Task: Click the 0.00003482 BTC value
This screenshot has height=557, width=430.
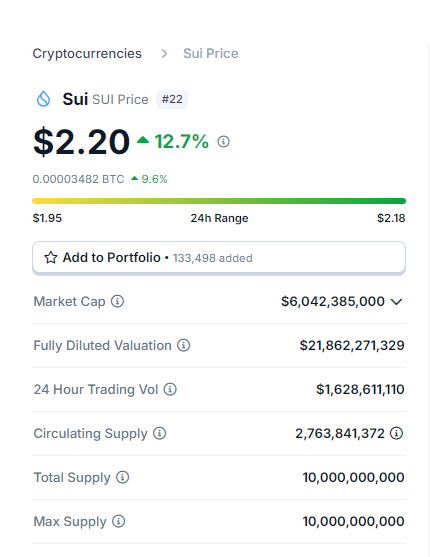Action: click(x=79, y=179)
